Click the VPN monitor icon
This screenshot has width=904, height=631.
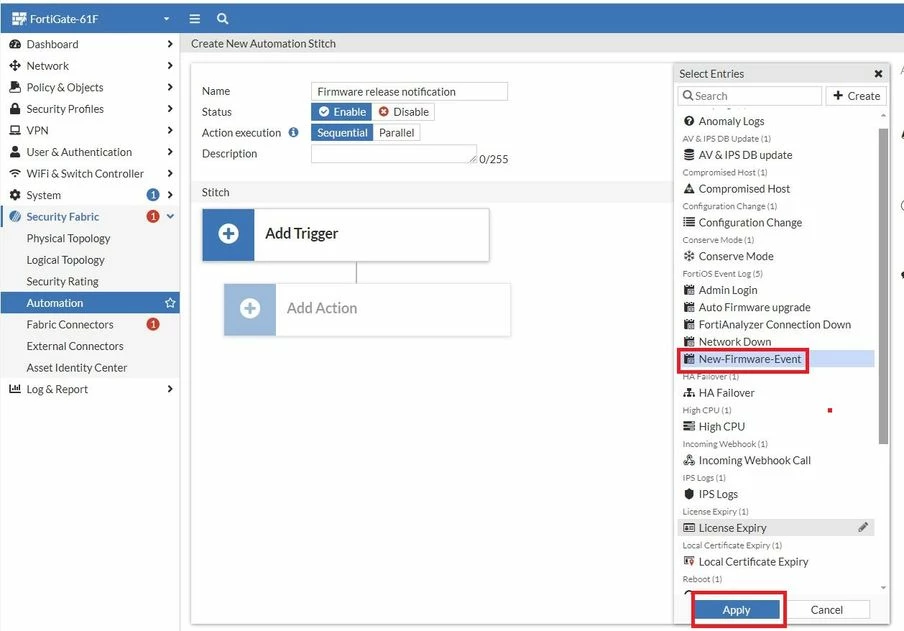pos(15,130)
